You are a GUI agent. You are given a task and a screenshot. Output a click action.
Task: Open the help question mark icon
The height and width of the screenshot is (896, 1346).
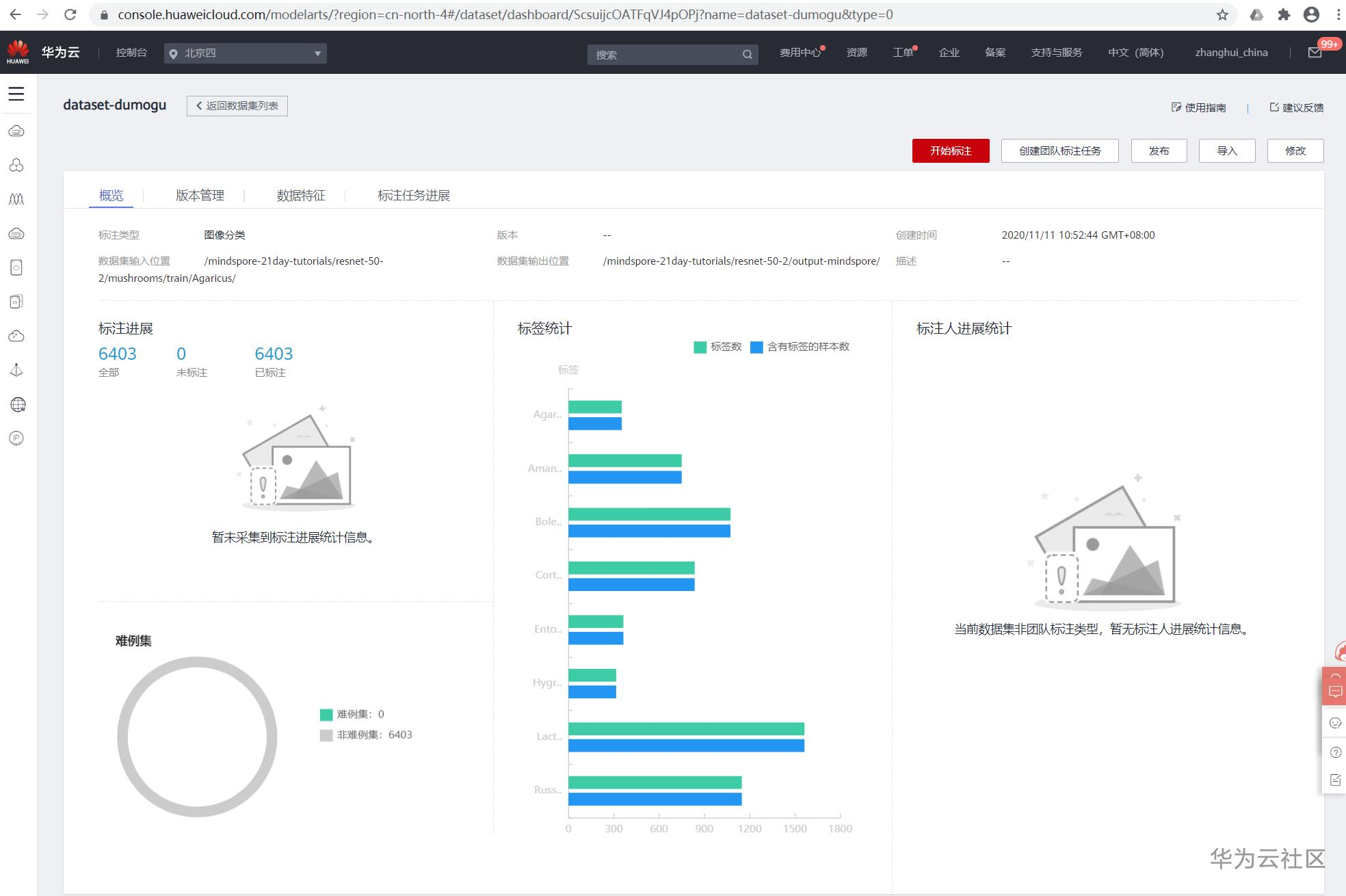click(1335, 752)
